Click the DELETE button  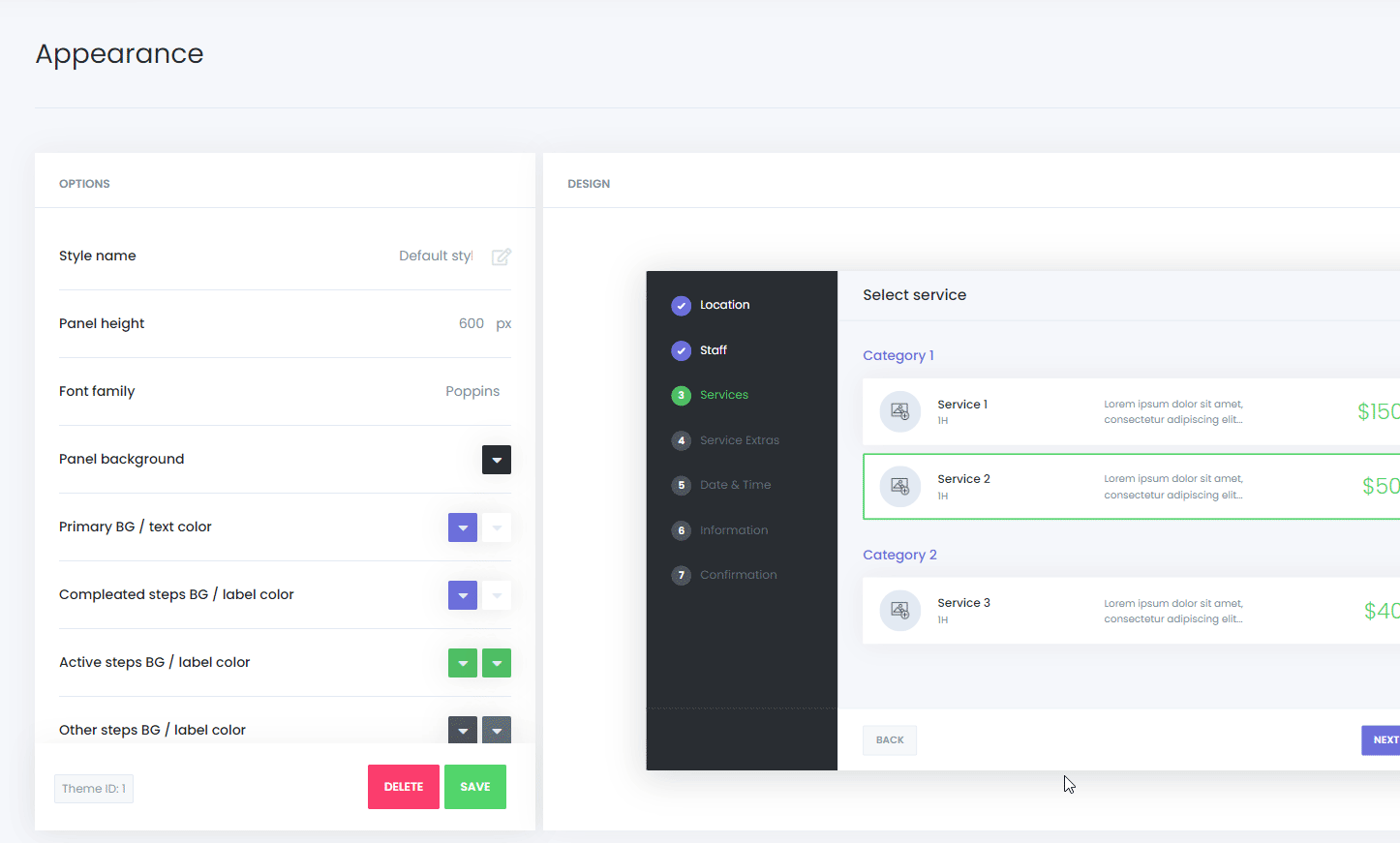coord(404,787)
